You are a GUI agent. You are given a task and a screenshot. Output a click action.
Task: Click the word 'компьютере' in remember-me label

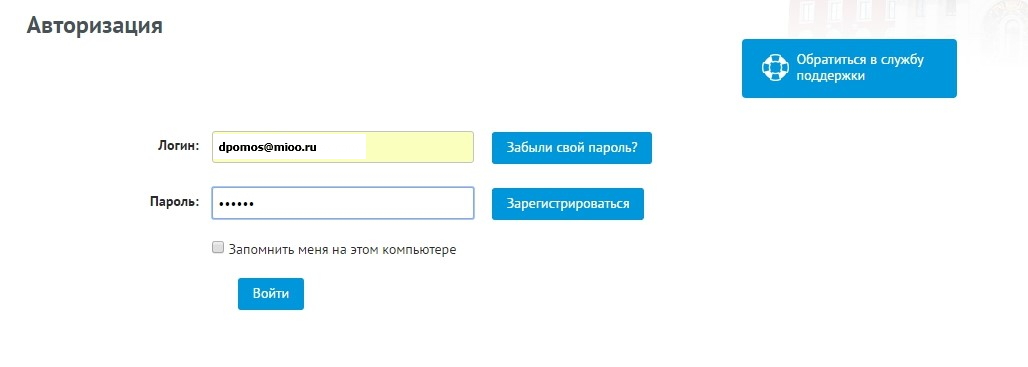[420, 250]
